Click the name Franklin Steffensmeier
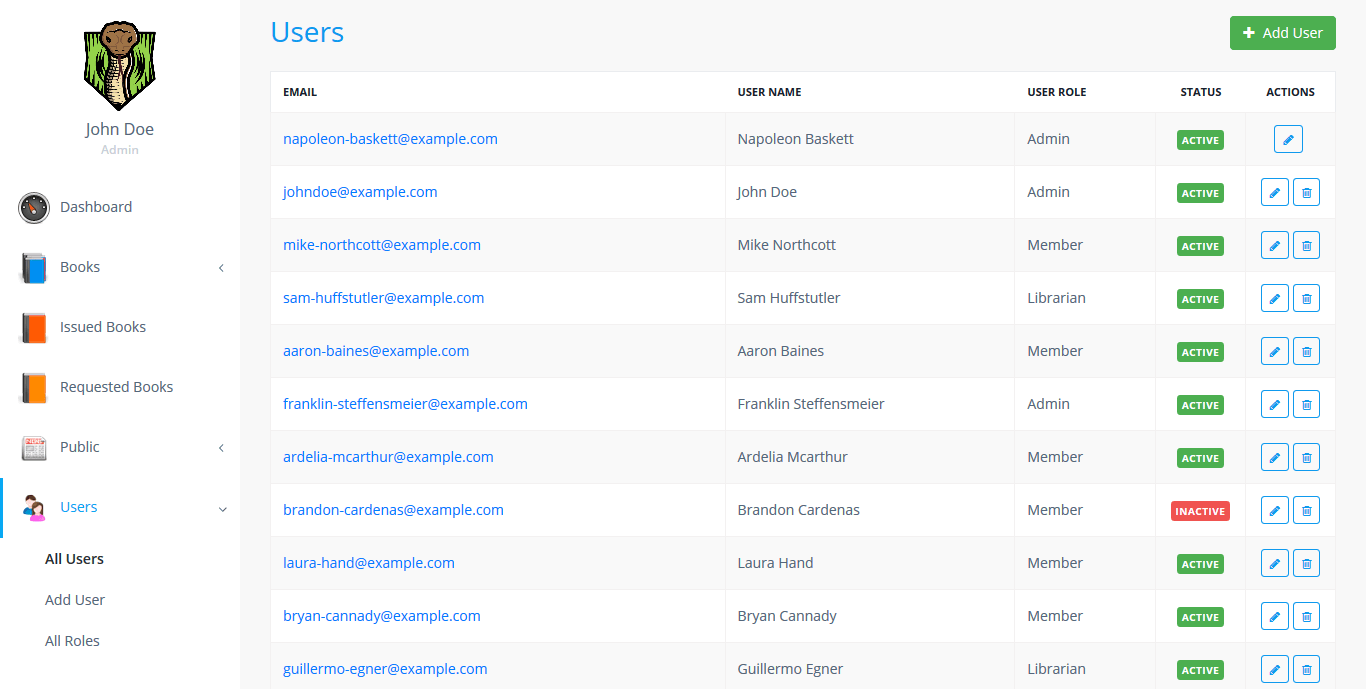The height and width of the screenshot is (689, 1366). coord(811,404)
